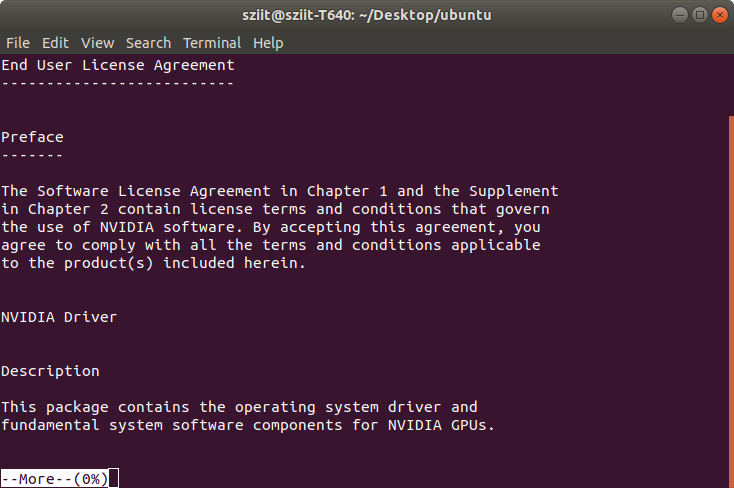Screen dimensions: 734x488
Task: Click the line starting 'This package contains'
Action: [x=239, y=407]
